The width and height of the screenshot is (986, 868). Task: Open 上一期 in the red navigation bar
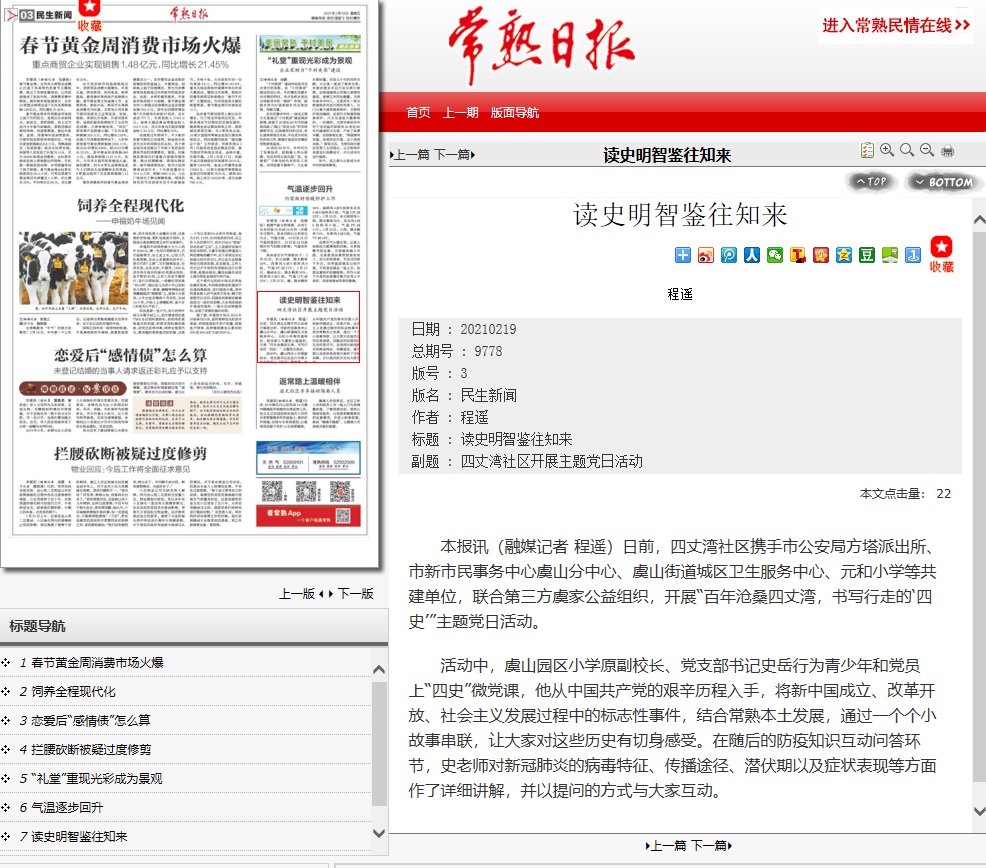click(x=460, y=113)
